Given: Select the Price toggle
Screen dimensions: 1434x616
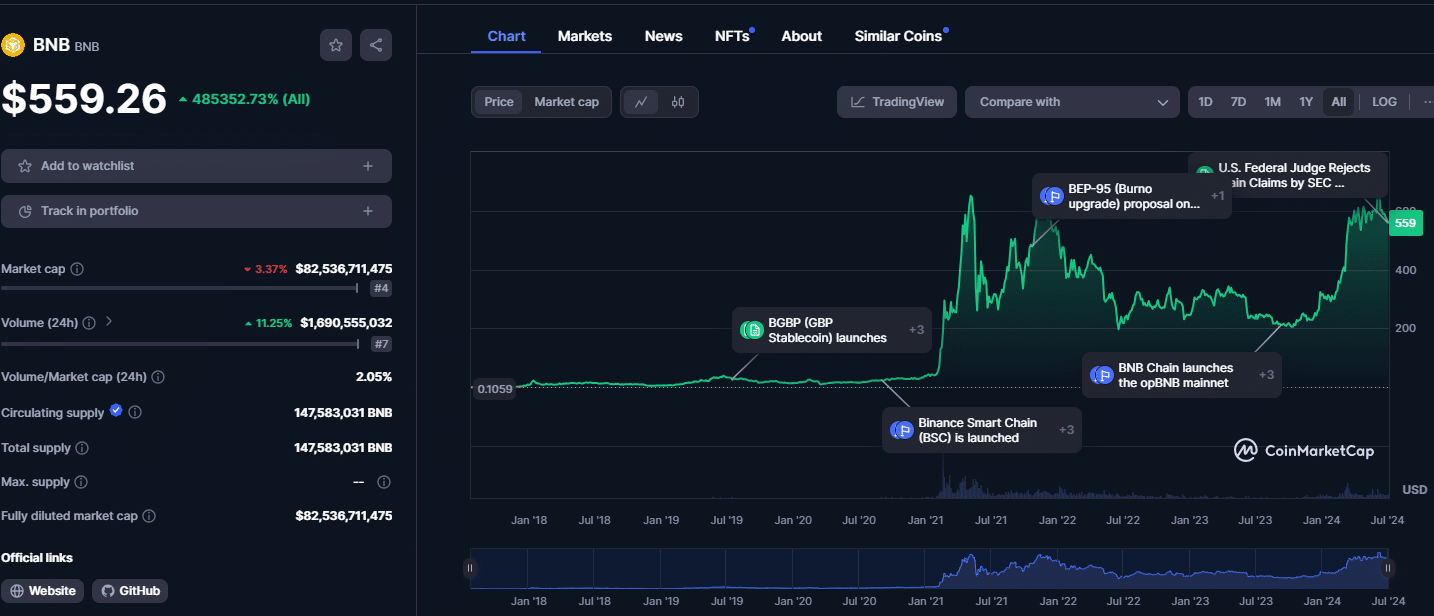Looking at the screenshot, I should point(499,102).
